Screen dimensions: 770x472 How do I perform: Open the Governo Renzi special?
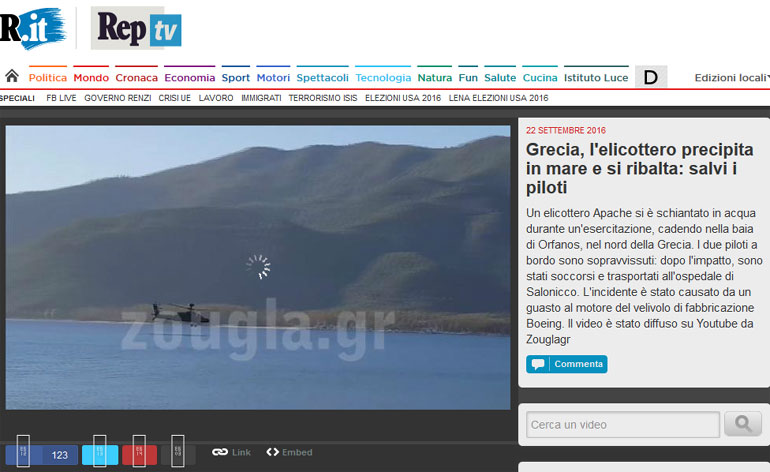tap(117, 98)
